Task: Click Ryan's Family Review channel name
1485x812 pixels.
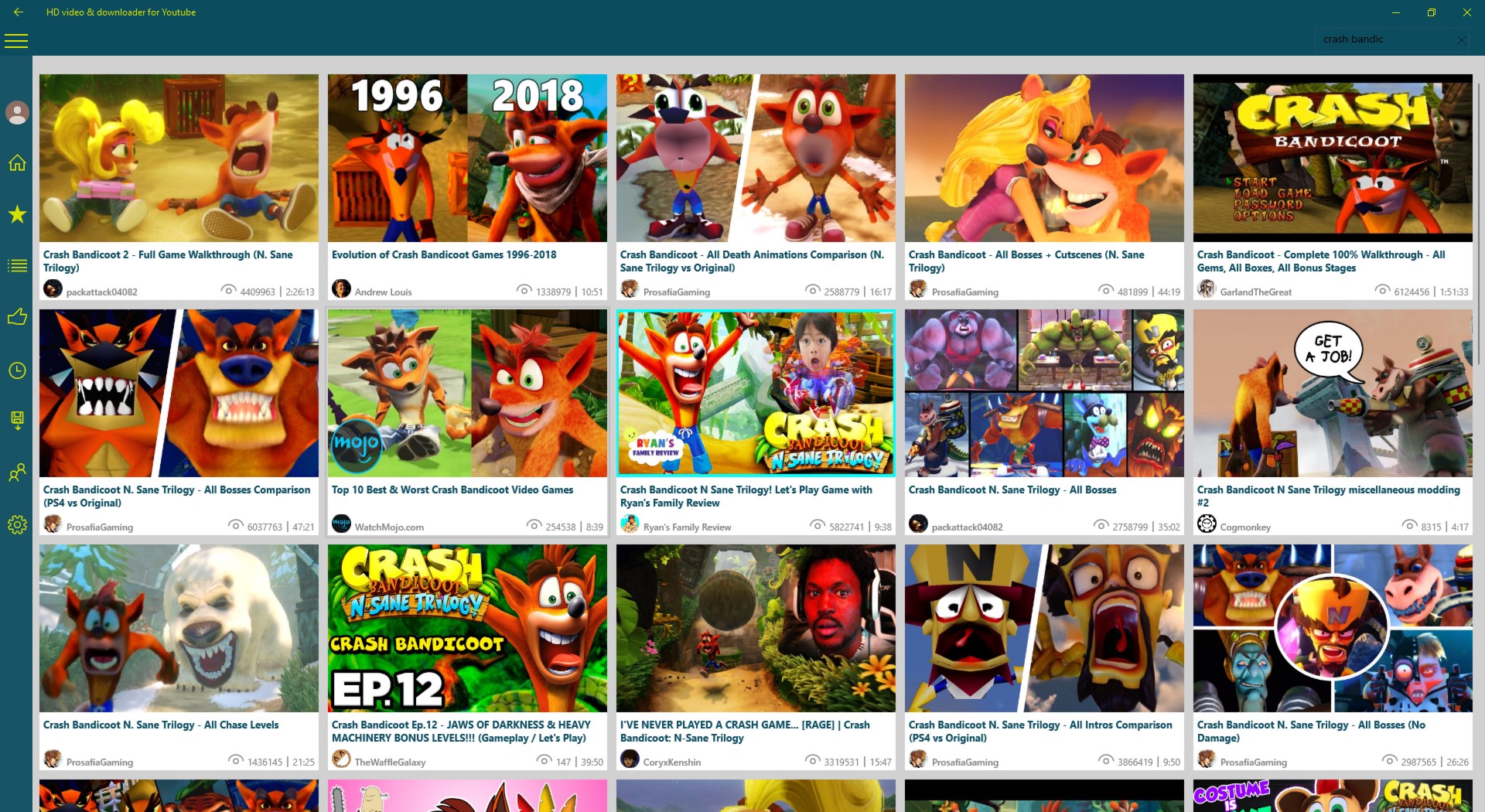Action: point(688,527)
